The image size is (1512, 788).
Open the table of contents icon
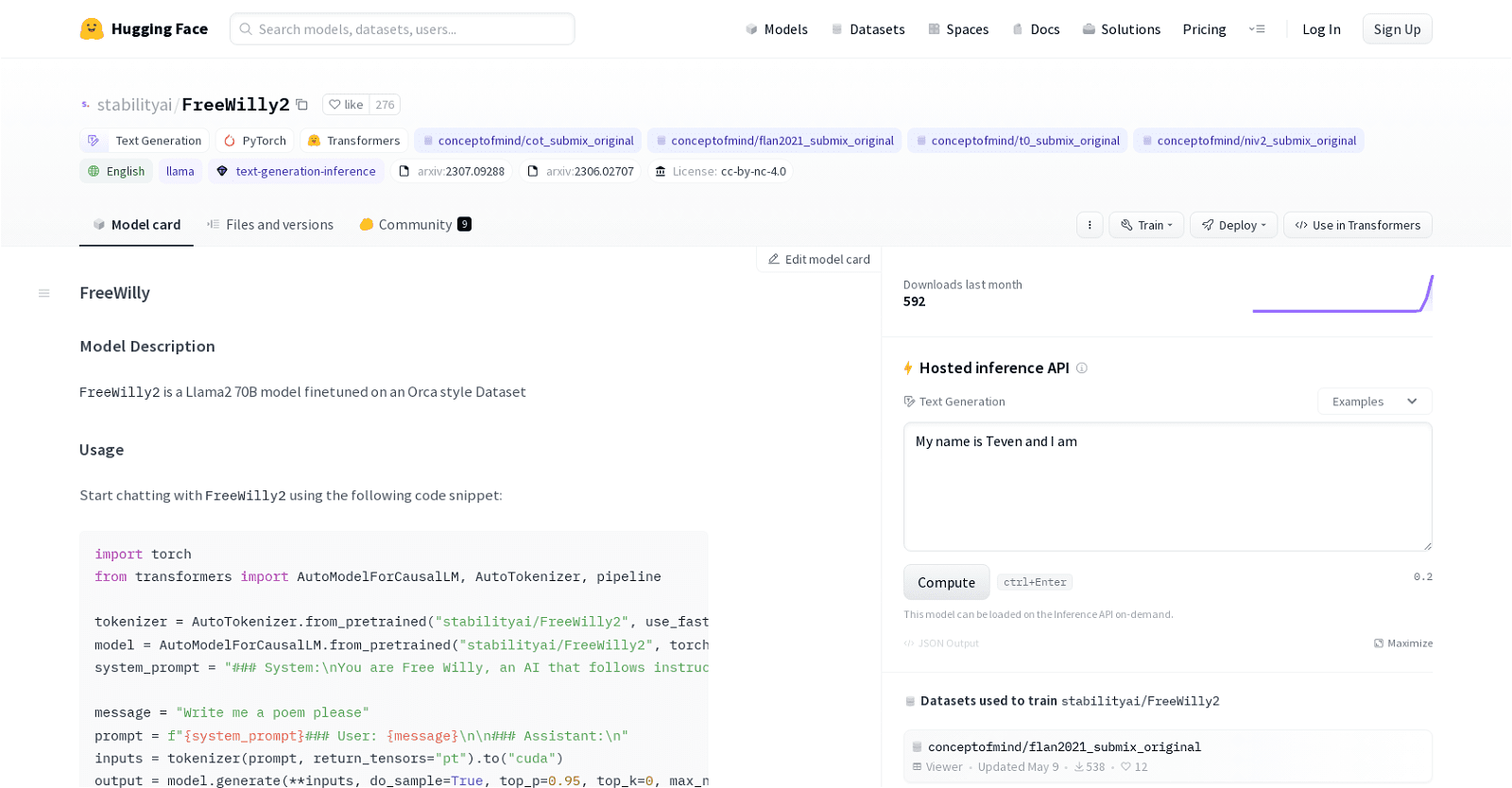(43, 294)
